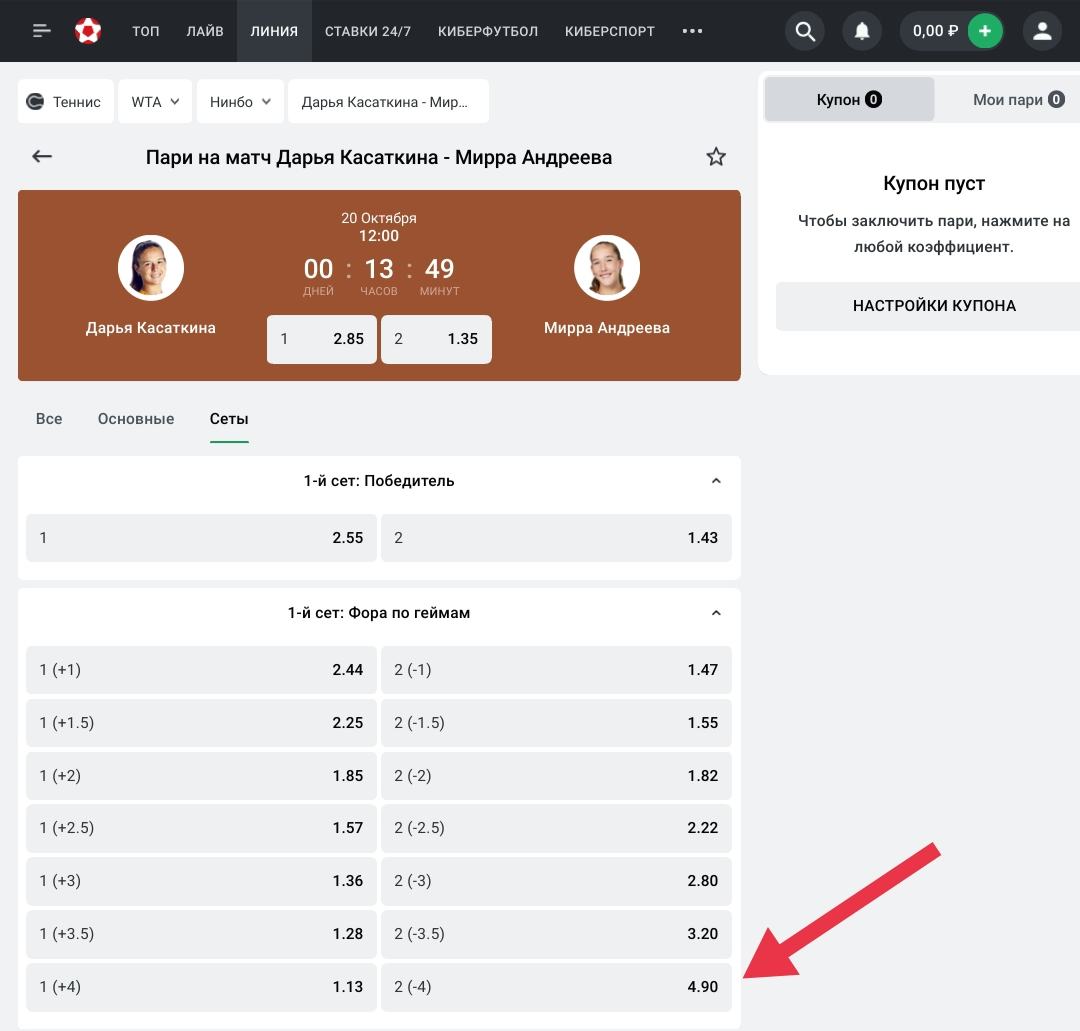The image size is (1080, 1031).
Task: Open notifications bell icon
Action: pos(861,31)
